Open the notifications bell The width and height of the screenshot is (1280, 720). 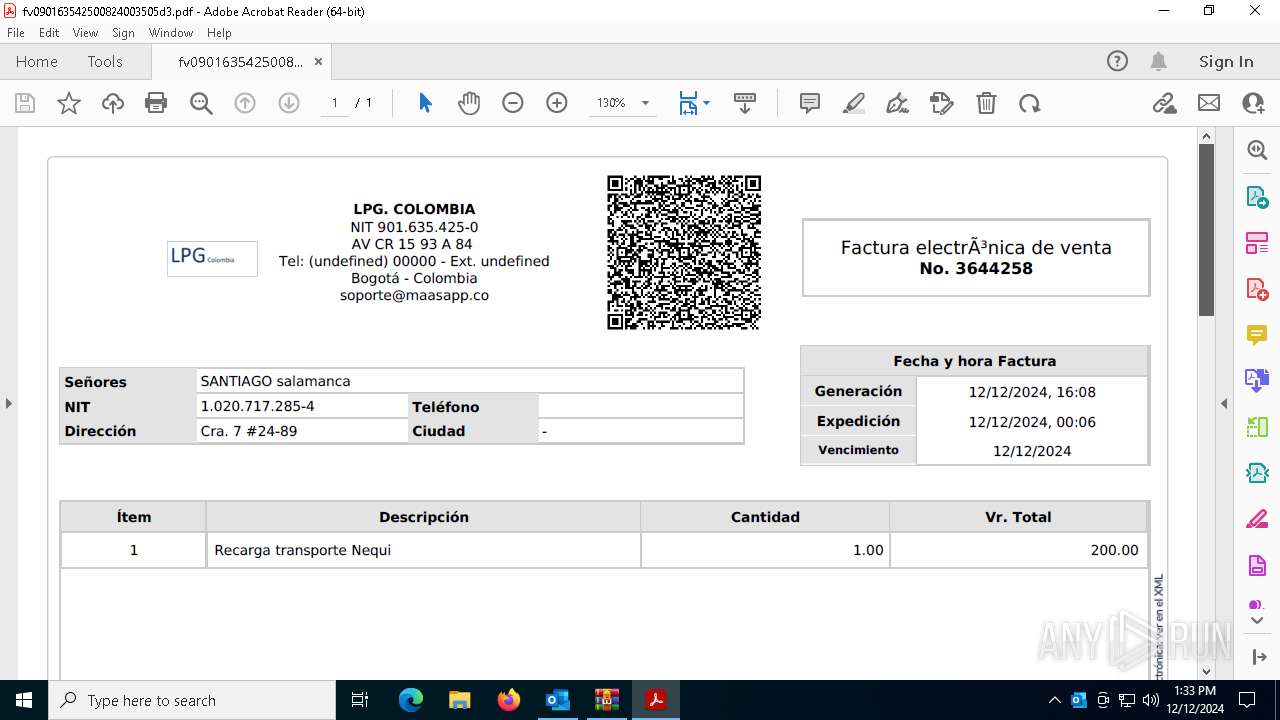point(1158,61)
